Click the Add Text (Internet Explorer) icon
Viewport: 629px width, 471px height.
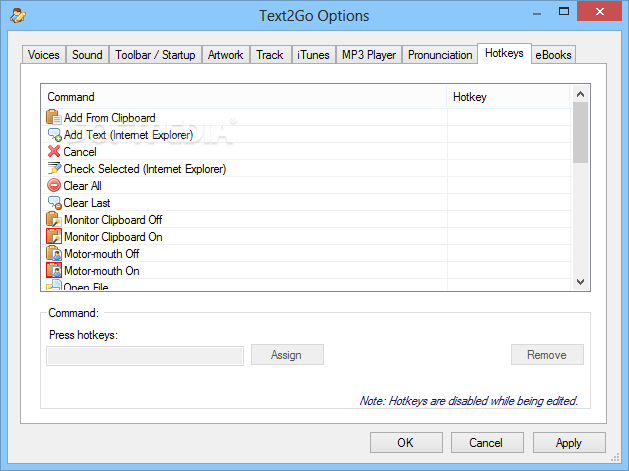click(54, 135)
